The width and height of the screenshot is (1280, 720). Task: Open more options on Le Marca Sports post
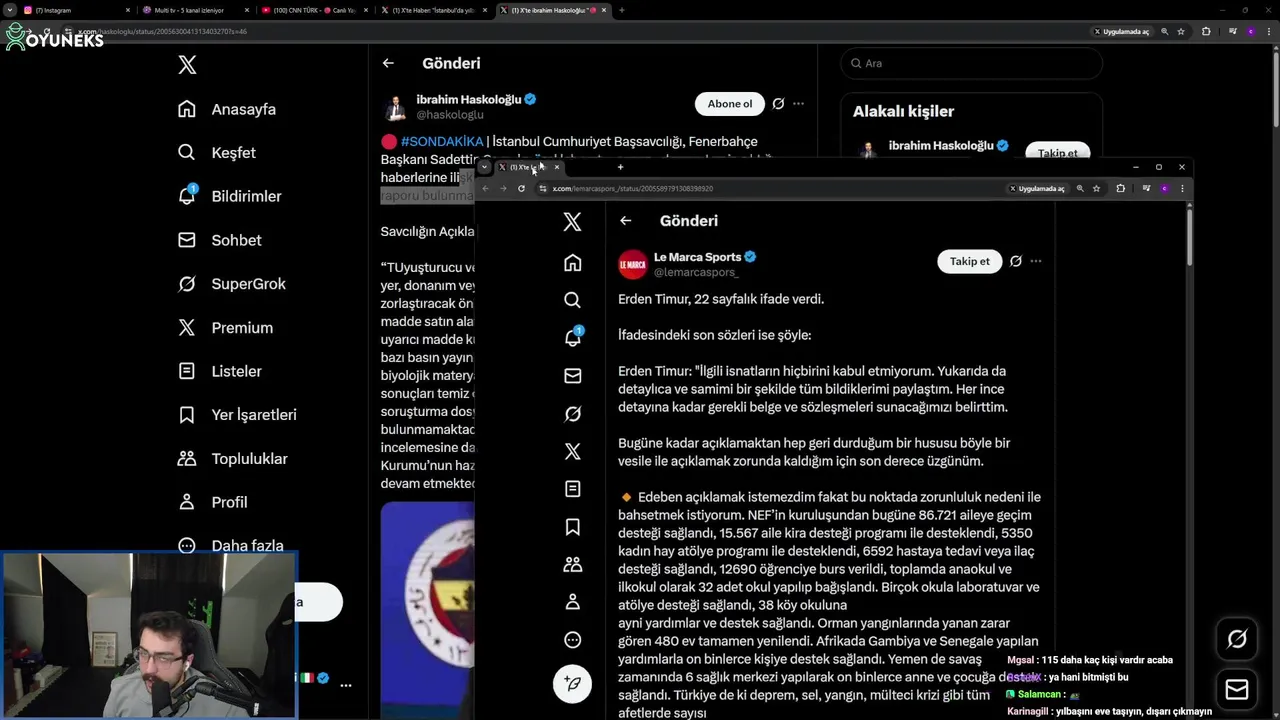click(1035, 261)
